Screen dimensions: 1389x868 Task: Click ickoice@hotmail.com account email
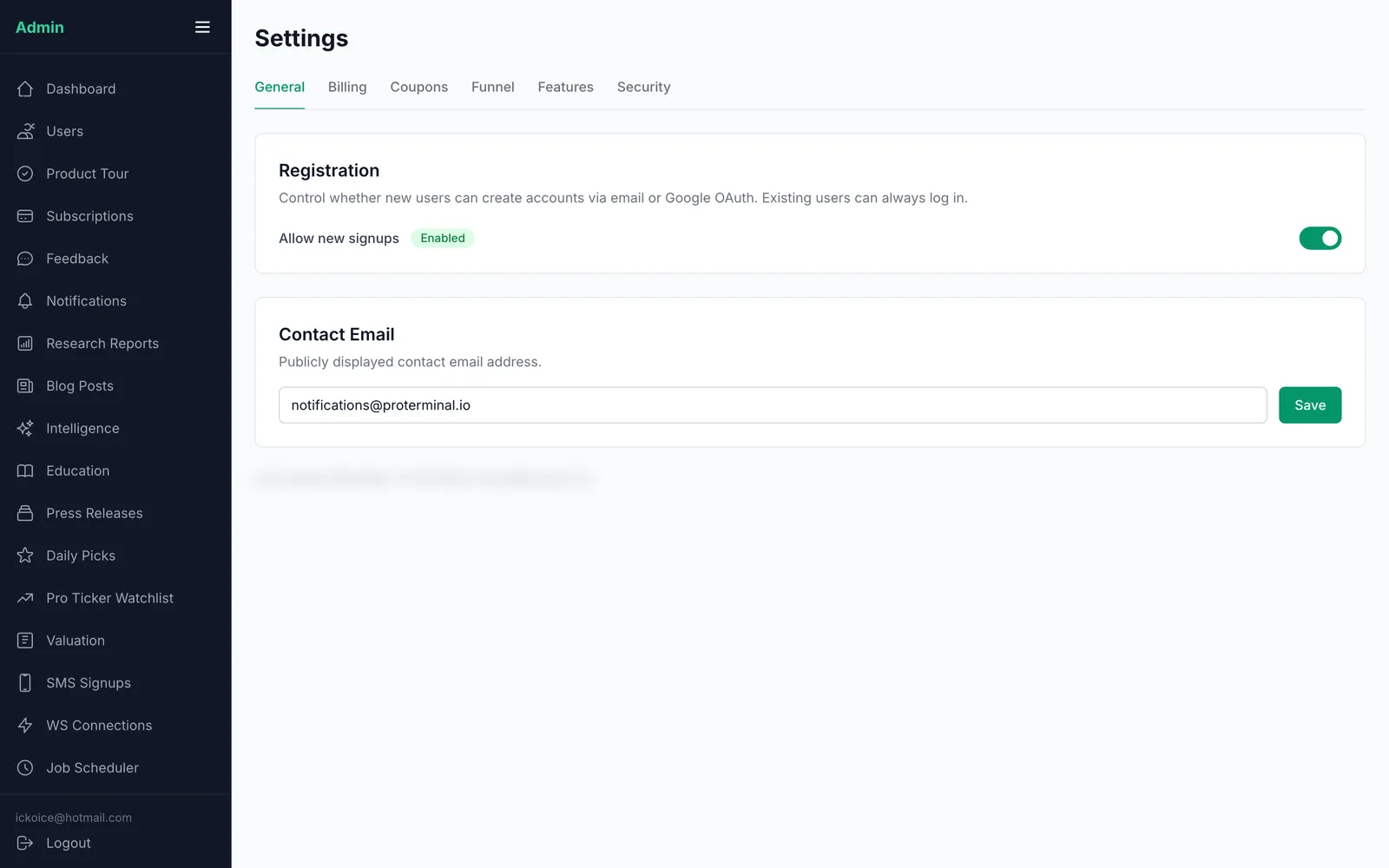(x=74, y=818)
